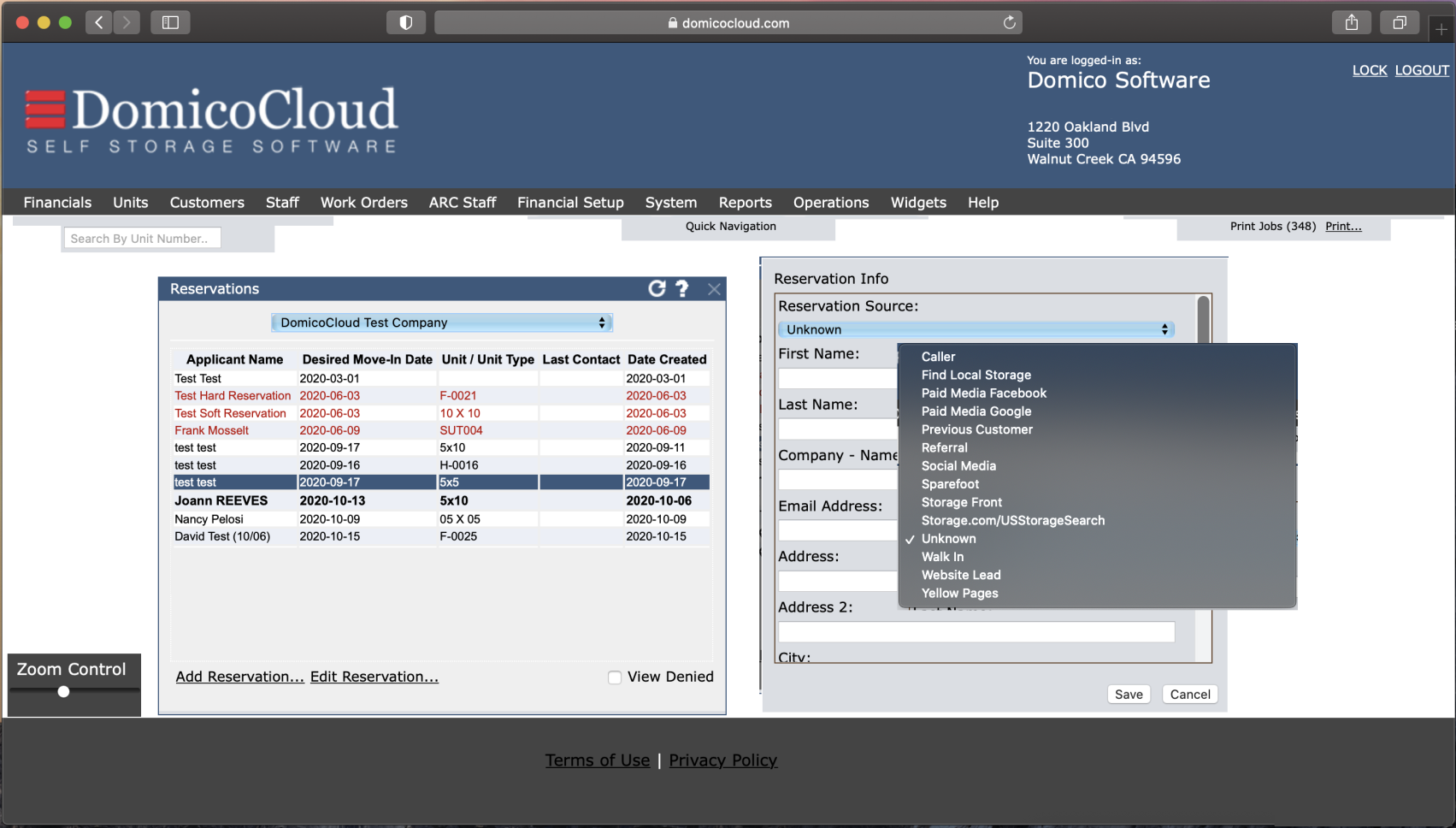Select Walk In reservation source
Image resolution: width=1456 pixels, height=828 pixels.
point(942,557)
